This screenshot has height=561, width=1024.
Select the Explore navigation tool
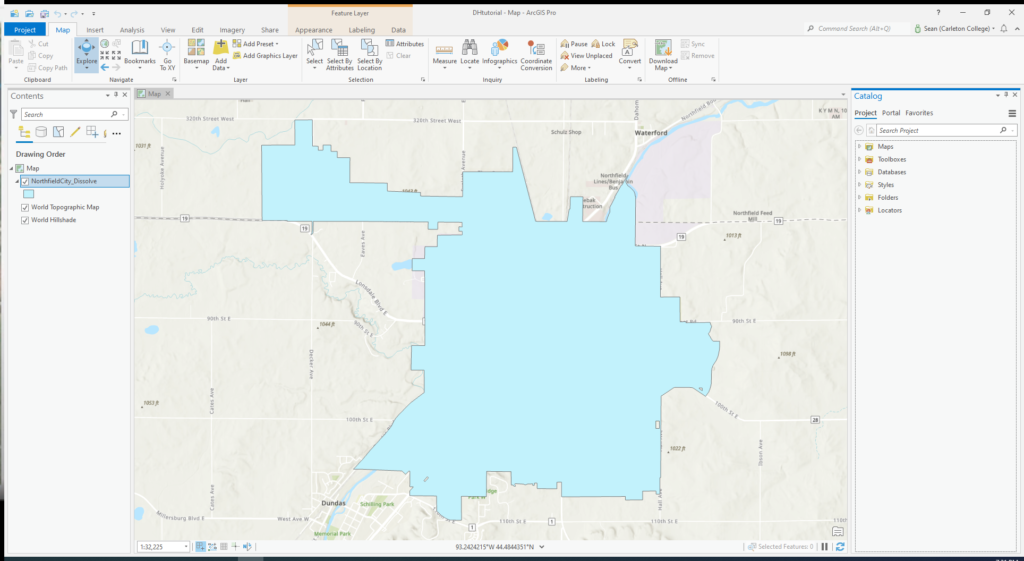(86, 54)
